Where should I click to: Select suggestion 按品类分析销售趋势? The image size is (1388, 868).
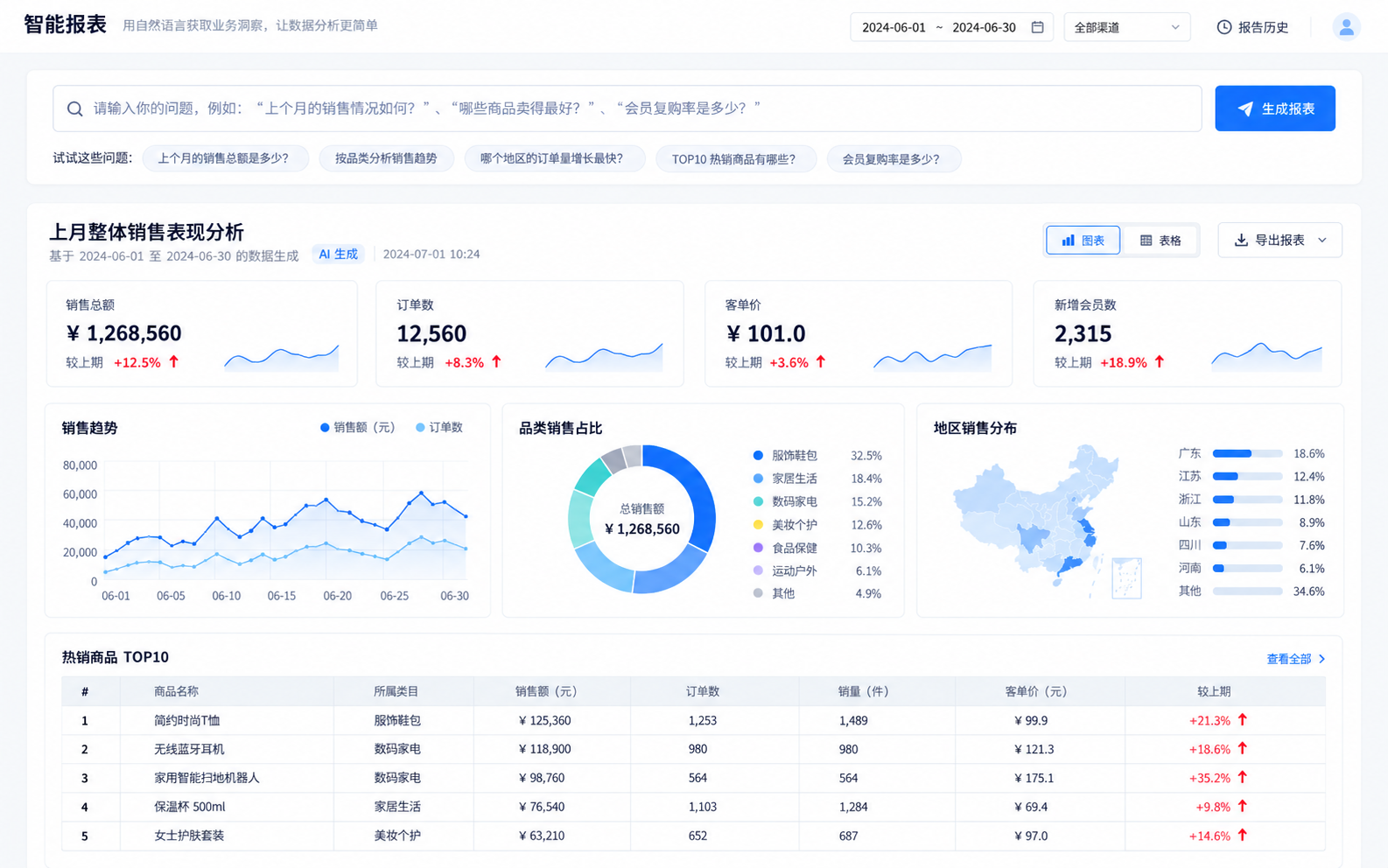(386, 158)
